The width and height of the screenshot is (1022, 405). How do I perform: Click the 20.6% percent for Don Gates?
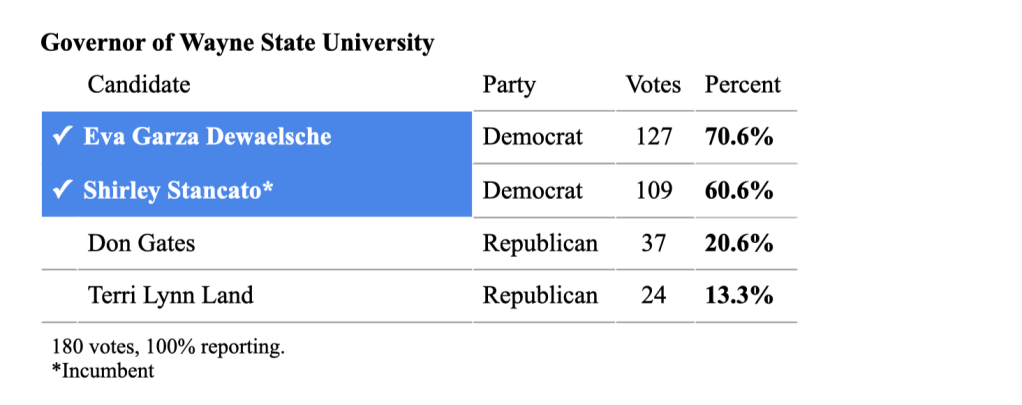pos(739,243)
